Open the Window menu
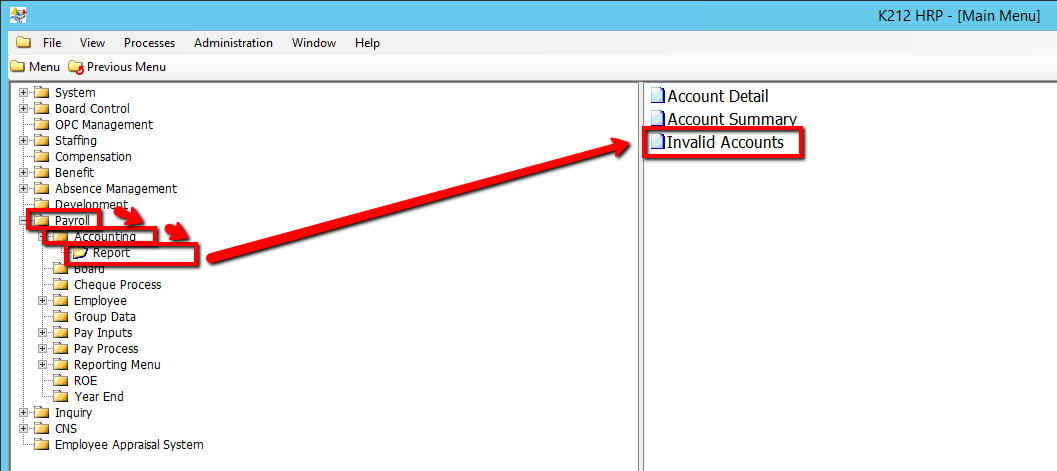The height and width of the screenshot is (471, 1057). click(x=313, y=43)
